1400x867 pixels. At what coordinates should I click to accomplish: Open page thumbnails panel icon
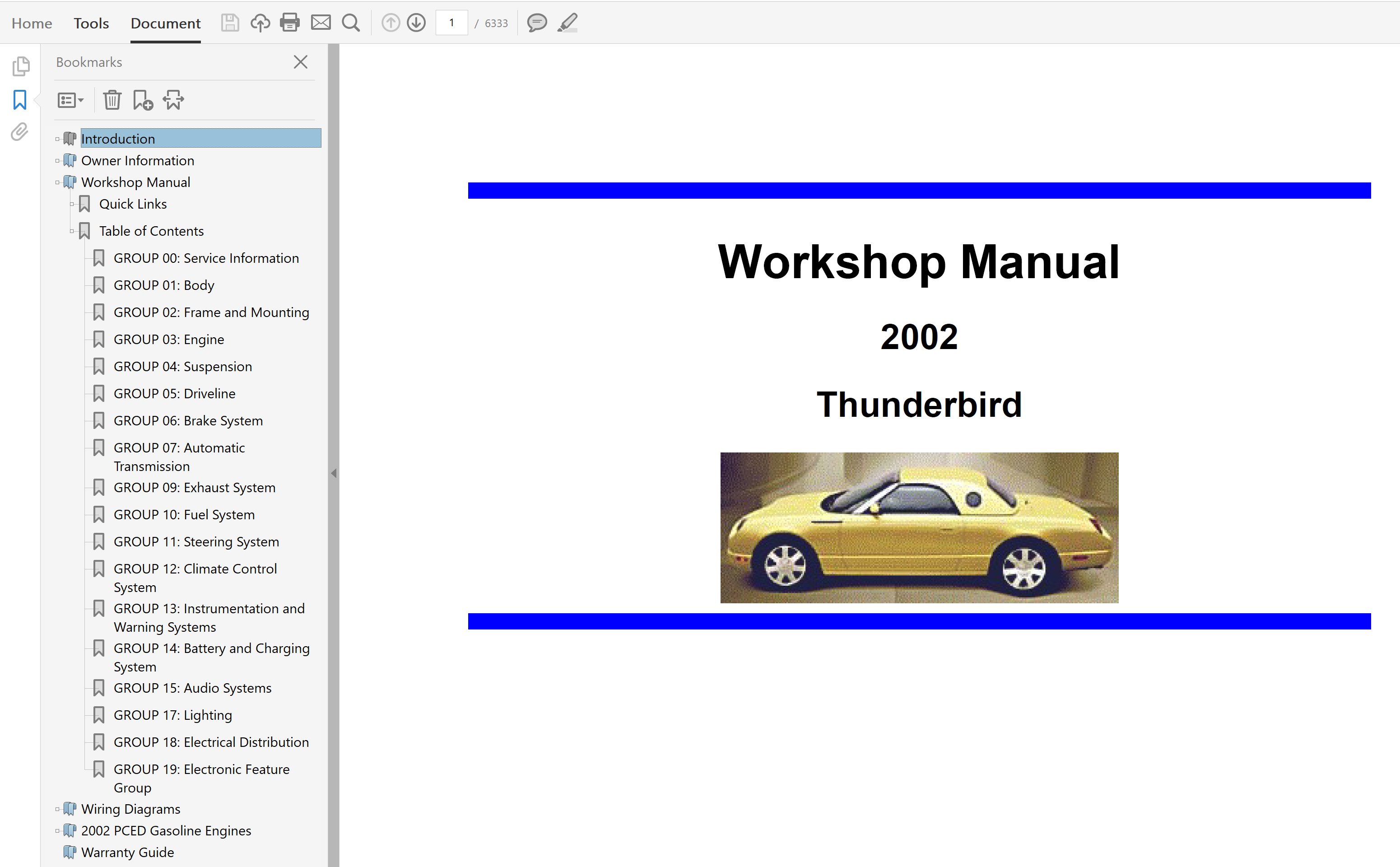click(21, 66)
